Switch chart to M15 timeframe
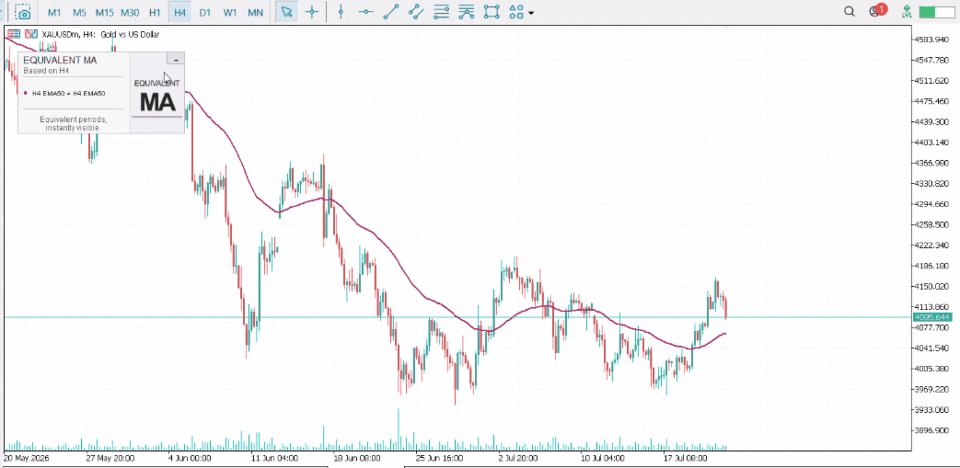Screen dimensions: 960x468 104,12
